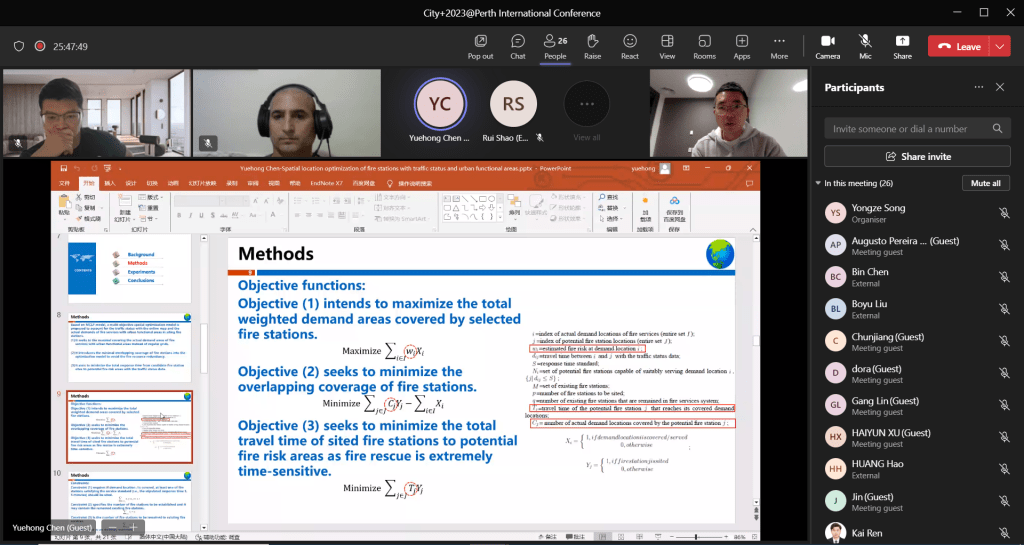1024x545 pixels.
Task: Click the Mute all button
Action: [x=986, y=183]
